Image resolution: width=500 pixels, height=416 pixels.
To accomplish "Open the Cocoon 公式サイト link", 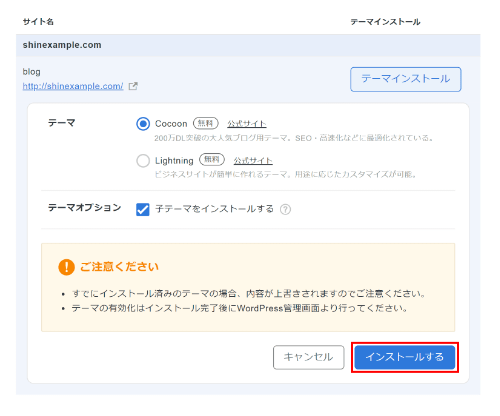I will (247, 124).
